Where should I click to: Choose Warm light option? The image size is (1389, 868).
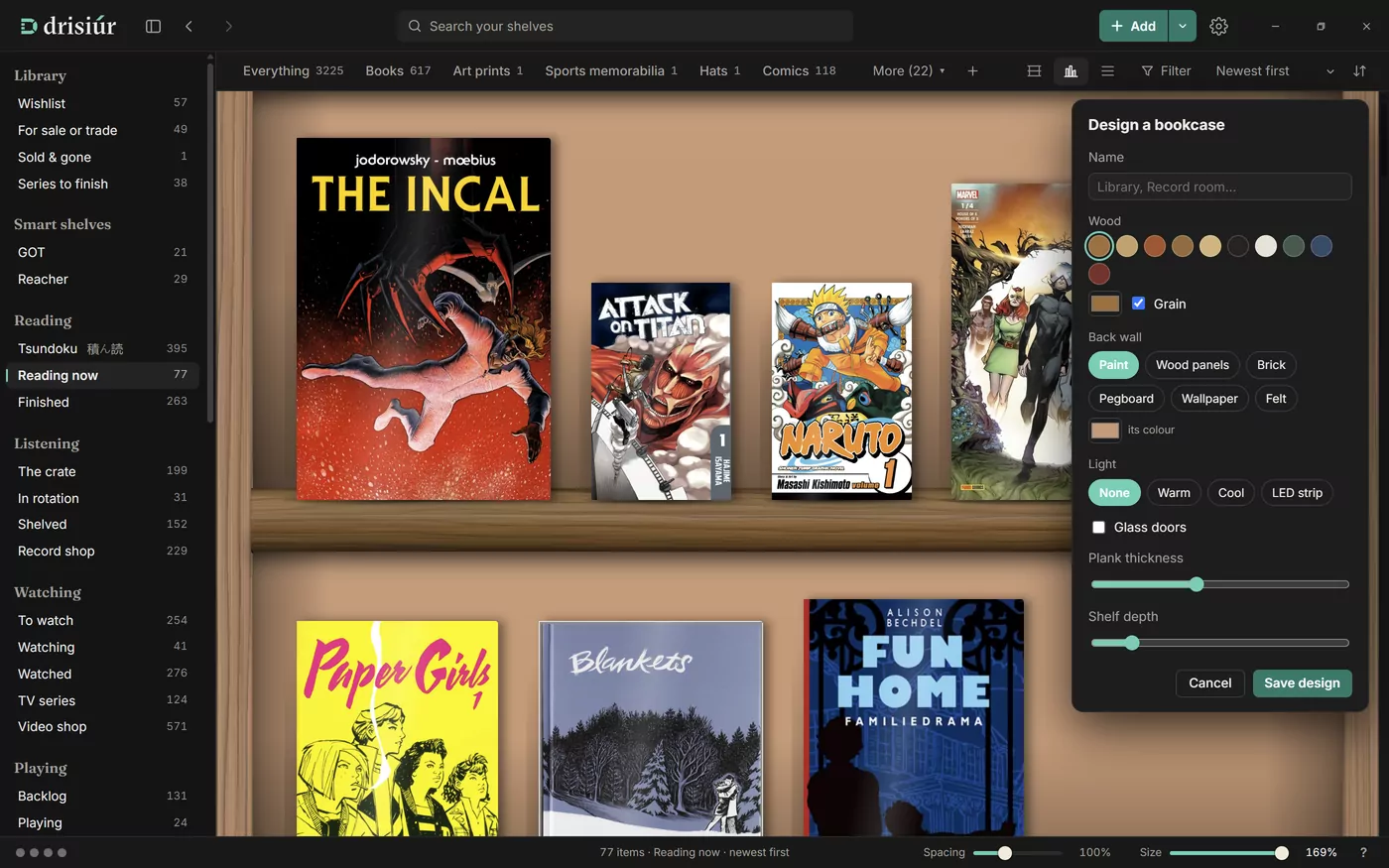coord(1174,493)
